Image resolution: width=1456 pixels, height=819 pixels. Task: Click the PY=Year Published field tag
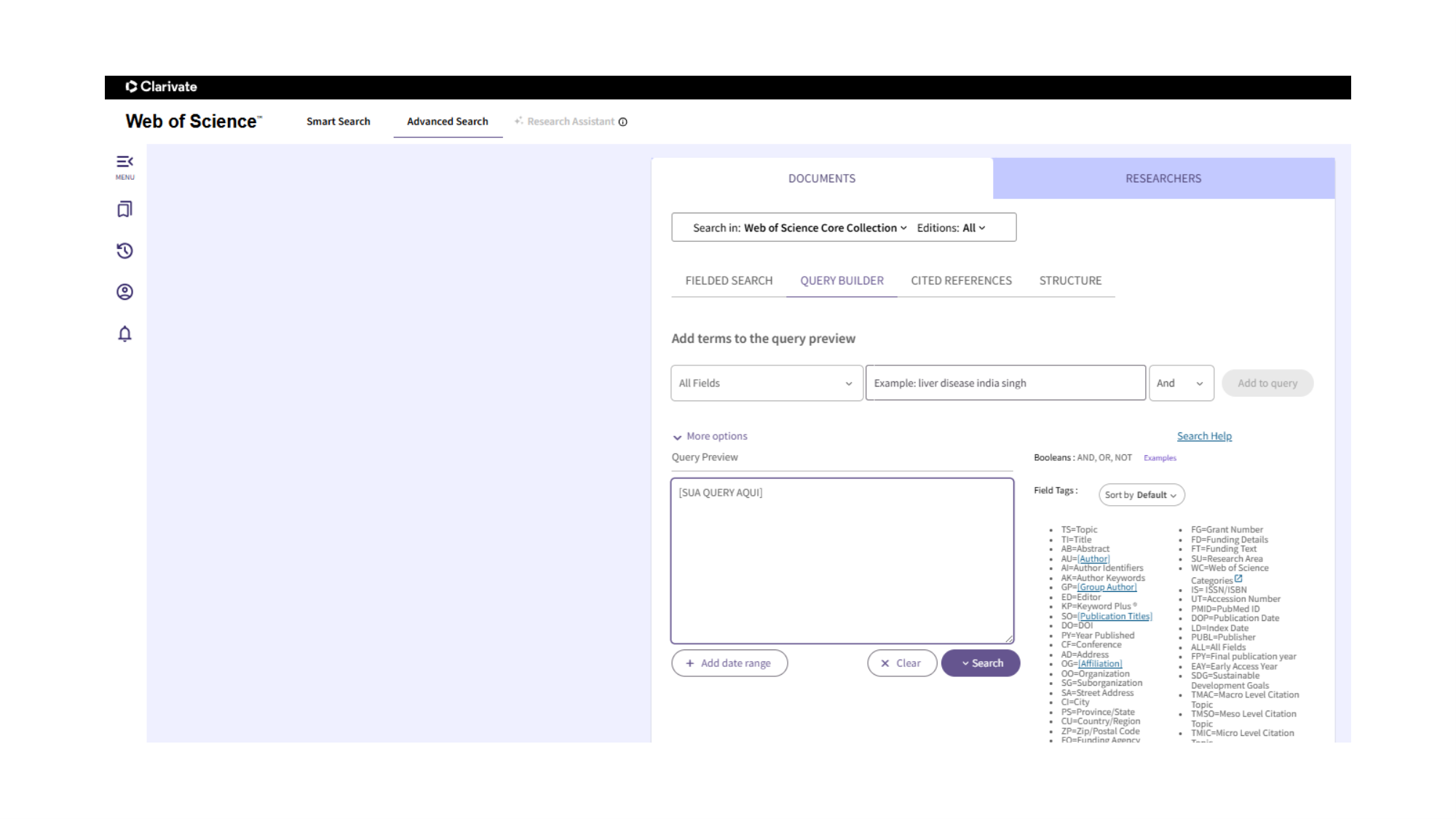click(x=1098, y=636)
